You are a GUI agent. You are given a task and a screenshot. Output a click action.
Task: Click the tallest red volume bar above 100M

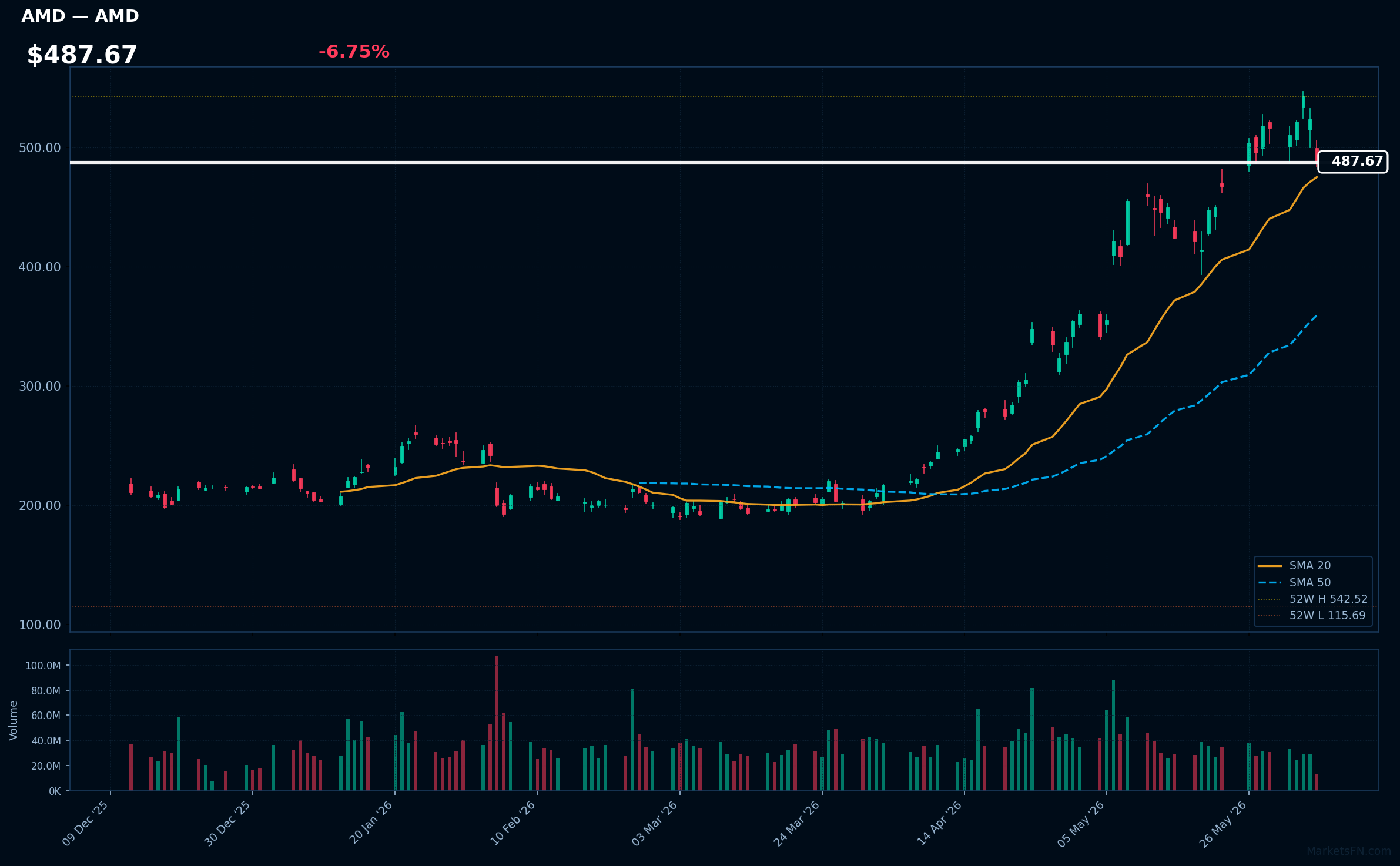click(x=497, y=723)
